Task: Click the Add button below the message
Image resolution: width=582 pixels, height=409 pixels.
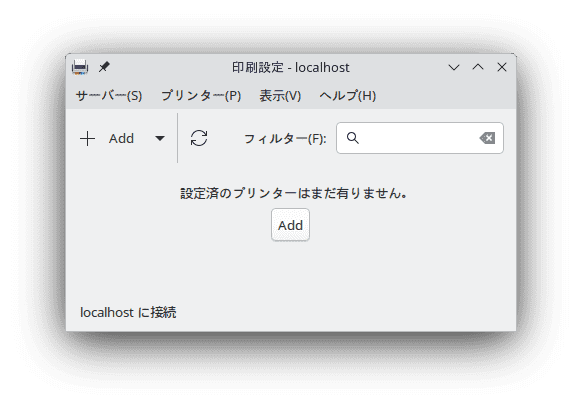Action: [x=290, y=225]
